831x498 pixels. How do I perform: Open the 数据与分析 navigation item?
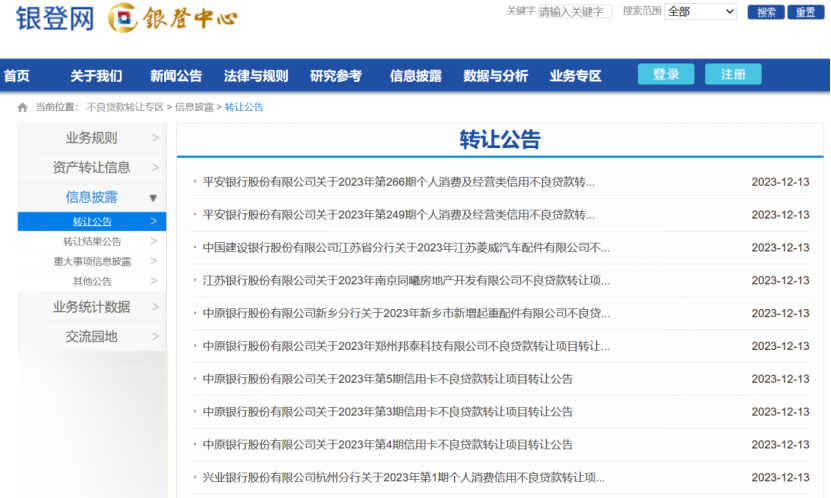(496, 76)
